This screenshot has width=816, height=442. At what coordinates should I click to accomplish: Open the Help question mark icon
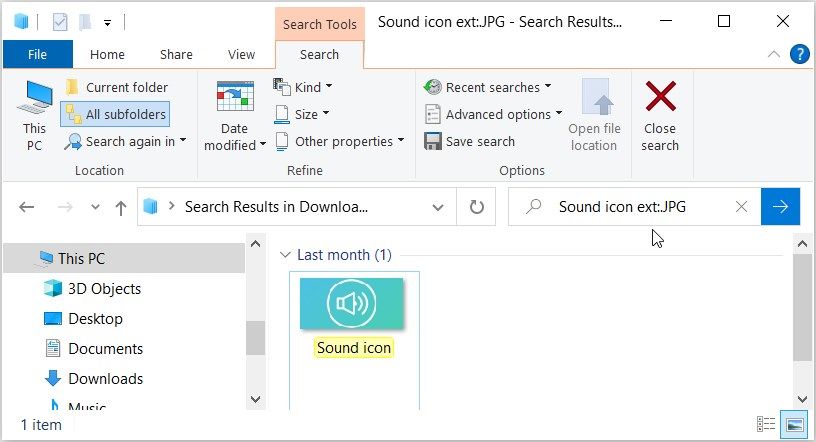pyautogui.click(x=799, y=54)
